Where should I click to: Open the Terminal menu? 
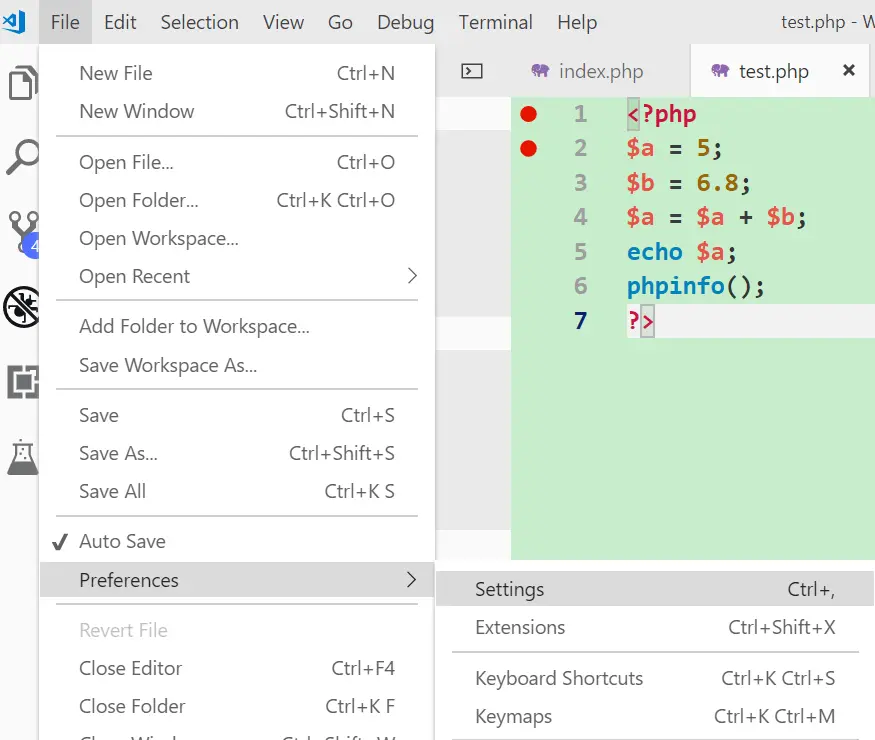pyautogui.click(x=496, y=21)
